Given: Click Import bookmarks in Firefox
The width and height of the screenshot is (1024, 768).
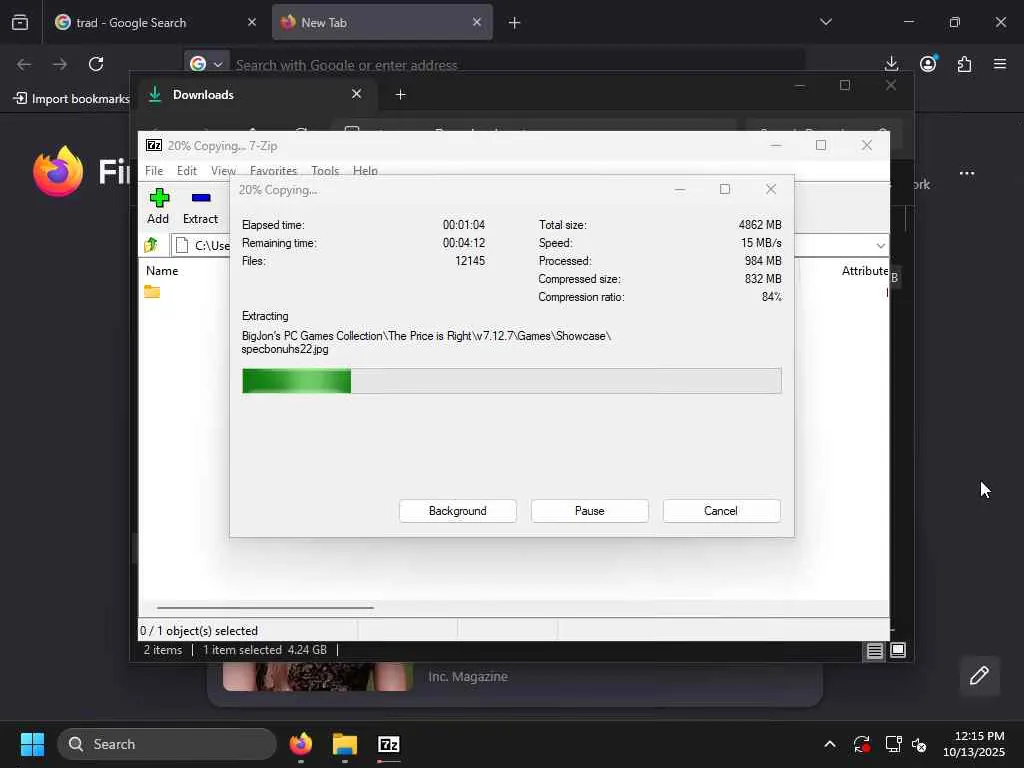Looking at the screenshot, I should 71,99.
